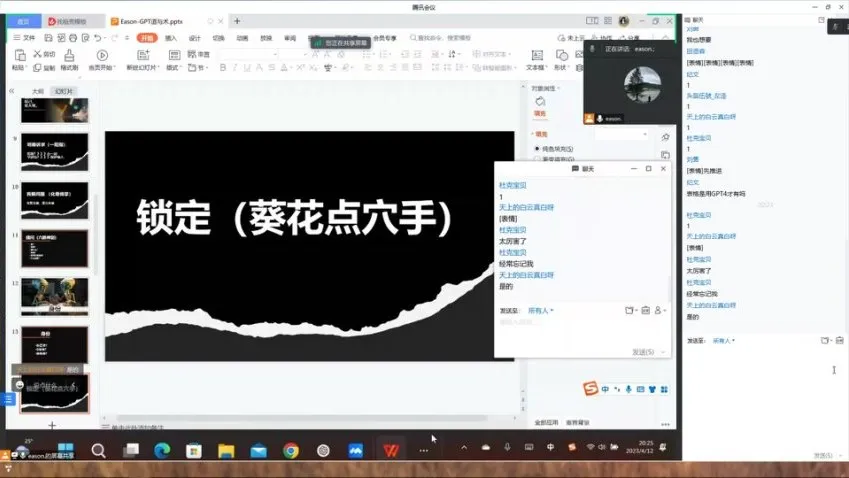Toggle the microphone icon in system tray
This screenshot has width=849, height=478.
coord(508,447)
